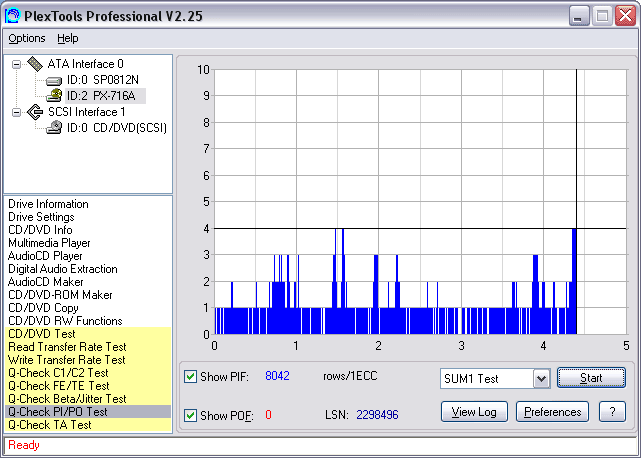Screen dimensions: 641x458
Task: Click the PIF value 8042
Action: tap(277, 376)
